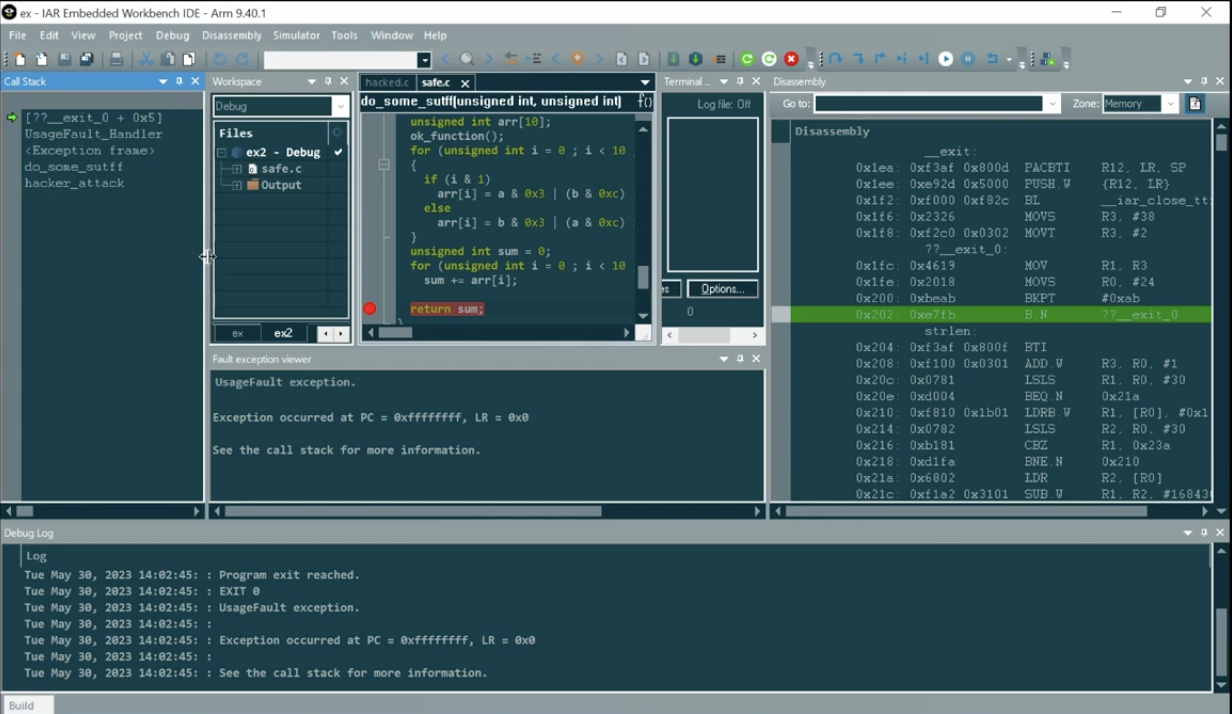
Task: Switch to the hacked.c editor tab
Action: click(x=387, y=82)
